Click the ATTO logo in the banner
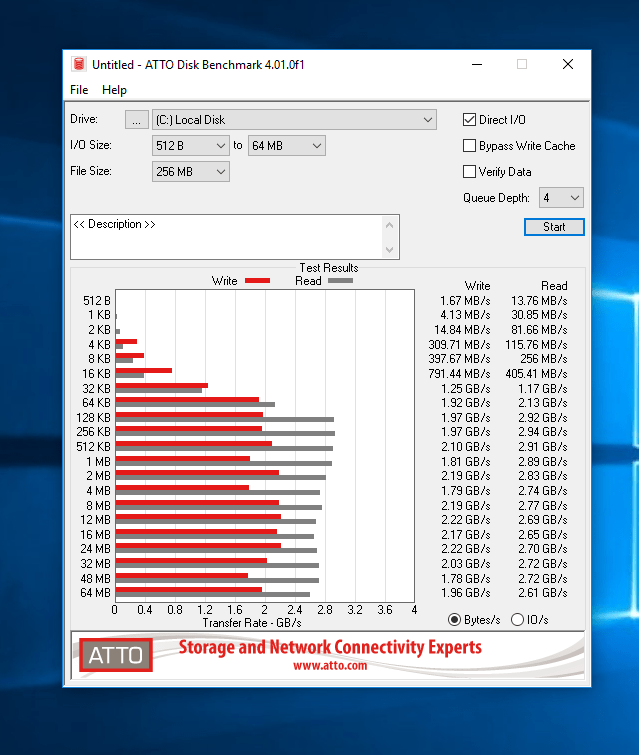Image resolution: width=639 pixels, height=755 pixels. pyautogui.click(x=116, y=656)
